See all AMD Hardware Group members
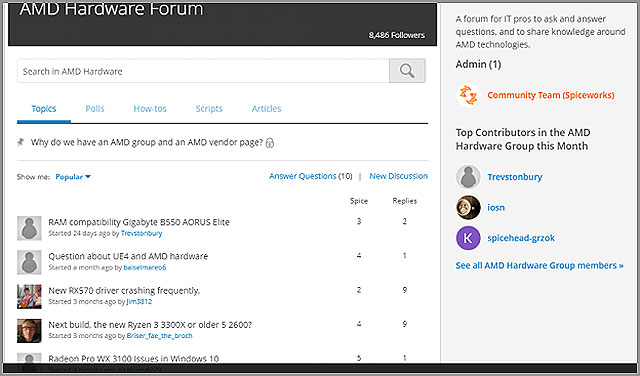Image resolution: width=640 pixels, height=376 pixels. tap(539, 265)
